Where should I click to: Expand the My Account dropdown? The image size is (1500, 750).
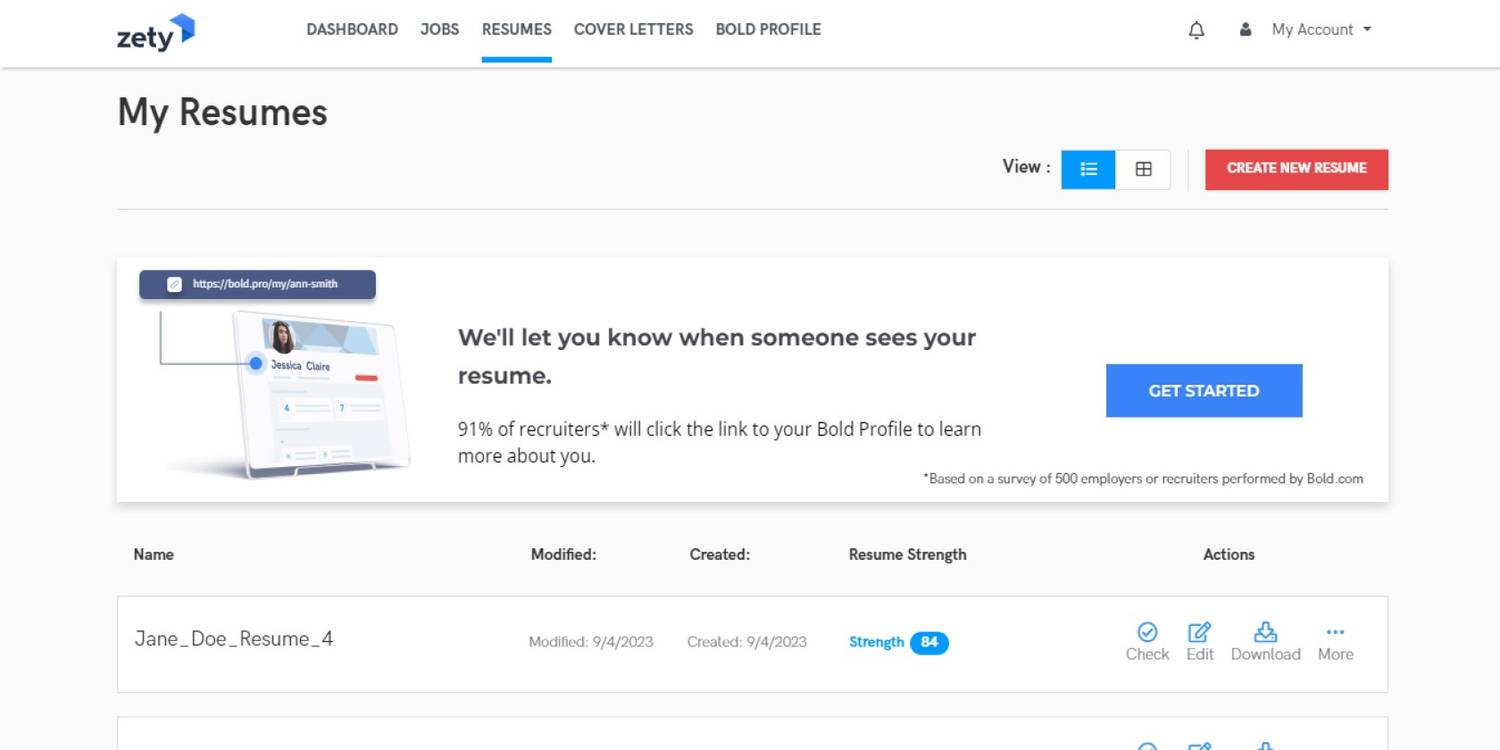click(x=1321, y=30)
